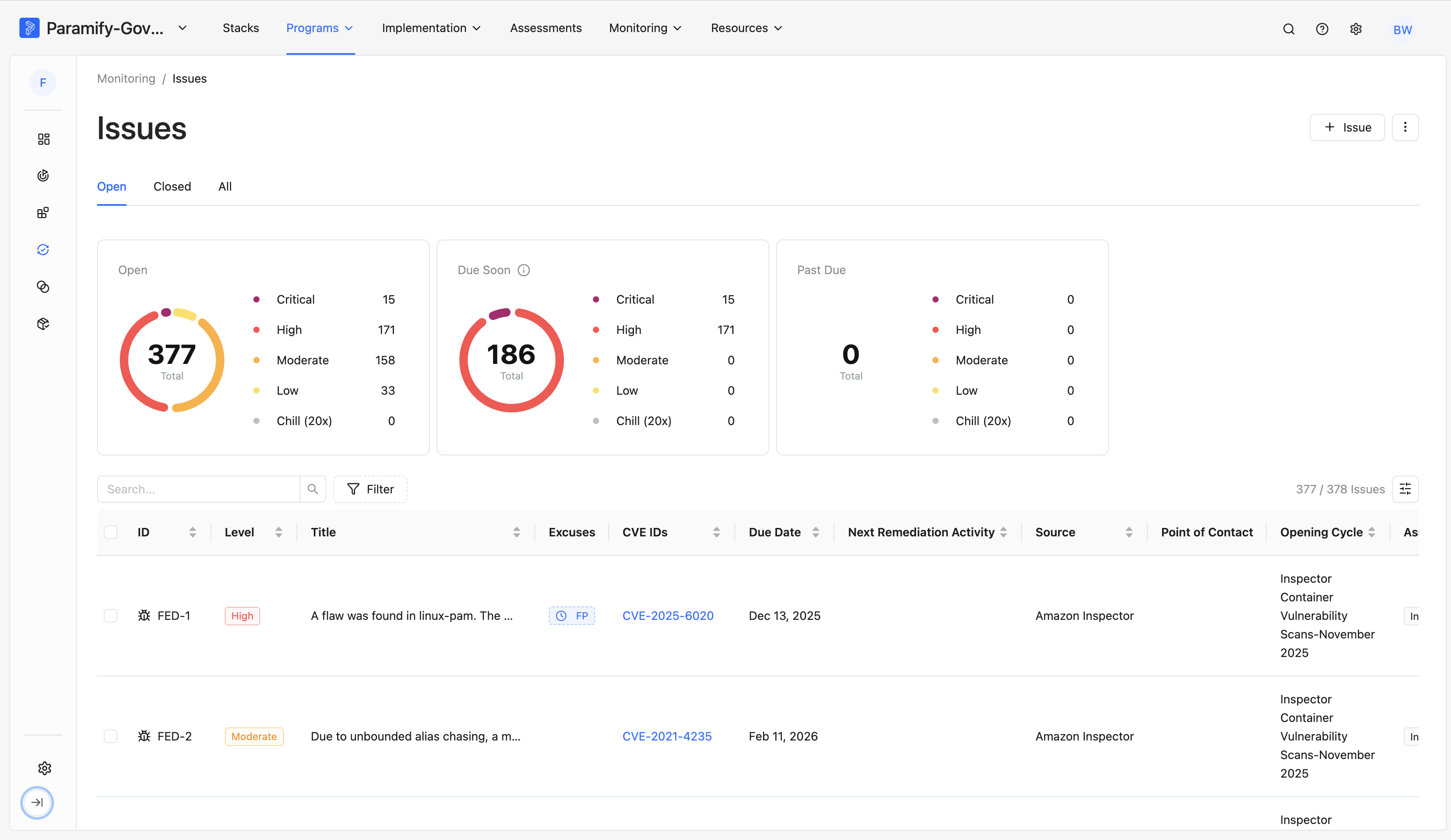Expand the Monitoring menu
Image resolution: width=1451 pixels, height=840 pixels.
[645, 28]
